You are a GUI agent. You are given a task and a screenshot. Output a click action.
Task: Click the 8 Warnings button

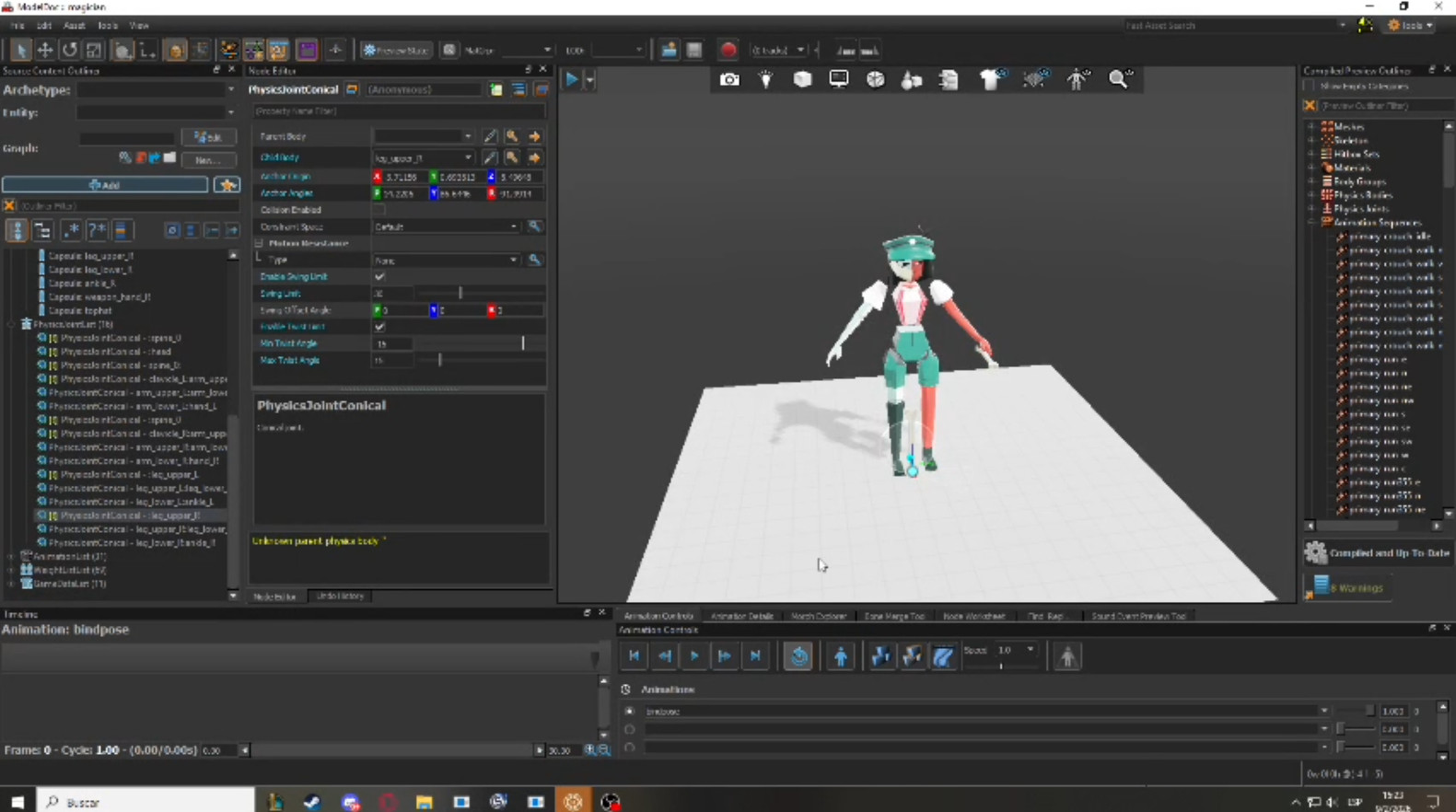coord(1347,587)
